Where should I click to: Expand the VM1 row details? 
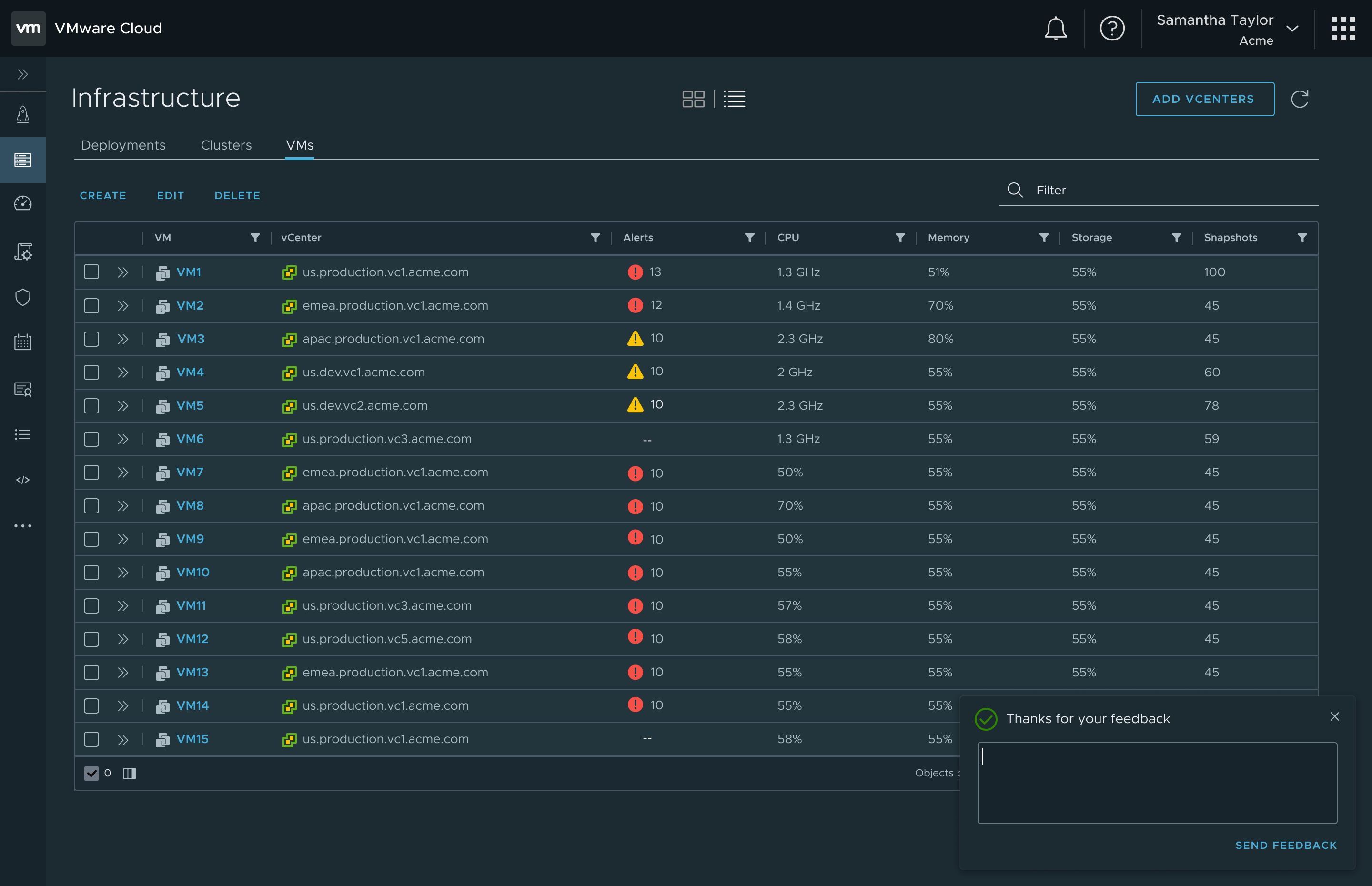tap(122, 272)
